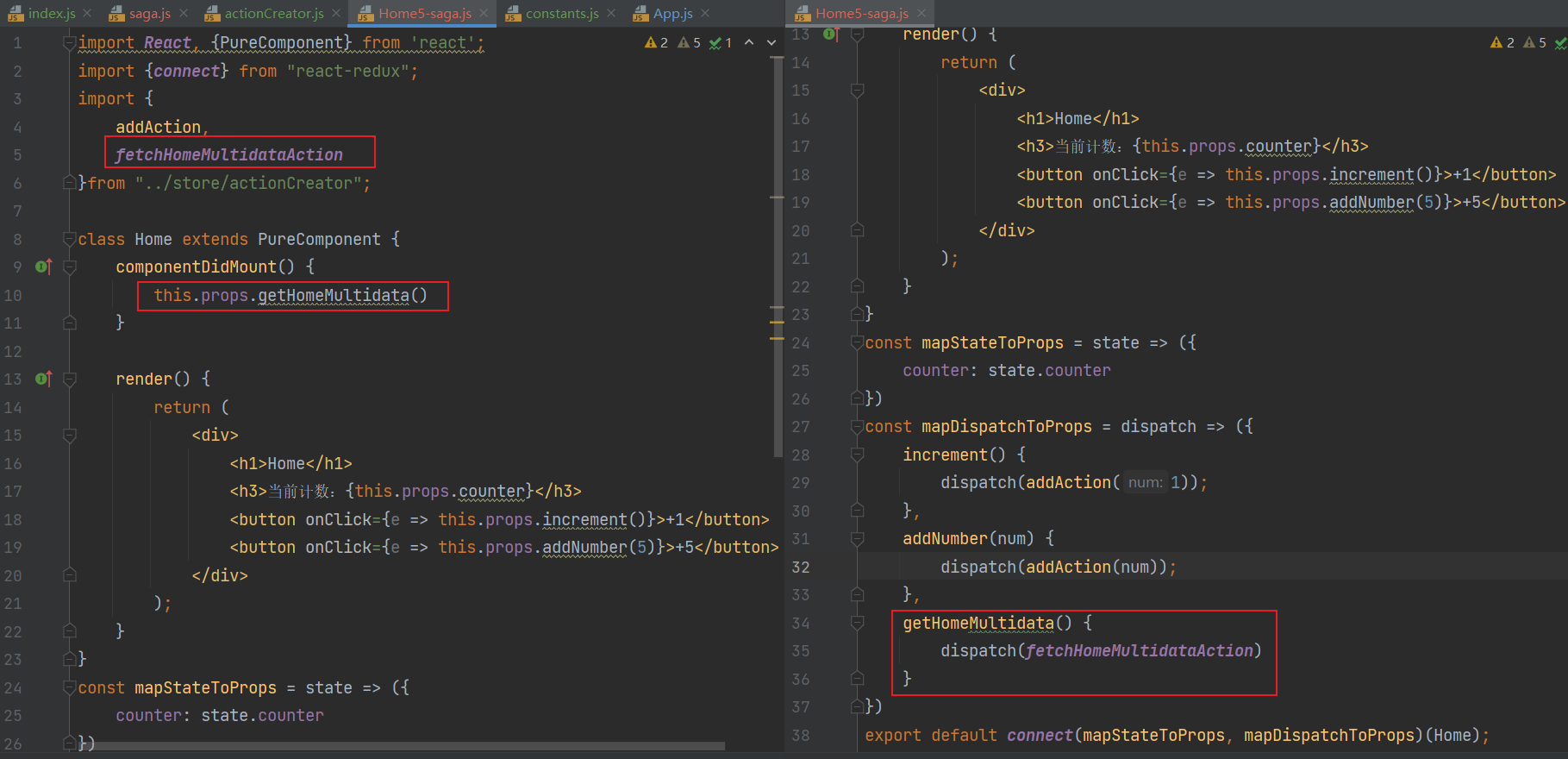
Task: Collapse mapDispatchToProps at right line 27
Action: (x=857, y=426)
